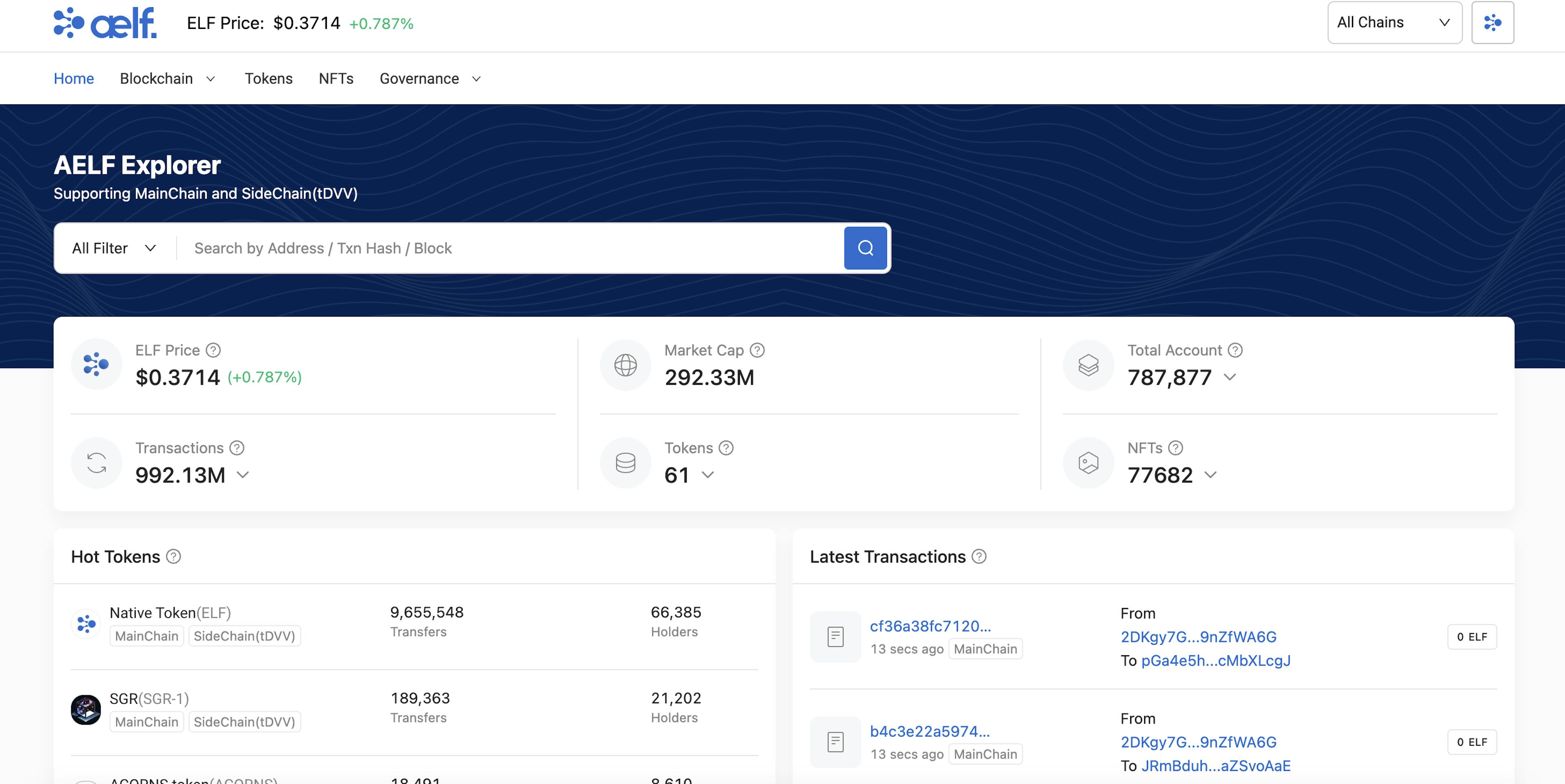
Task: Open SGR(SGR-1) token details
Action: pyautogui.click(x=149, y=699)
